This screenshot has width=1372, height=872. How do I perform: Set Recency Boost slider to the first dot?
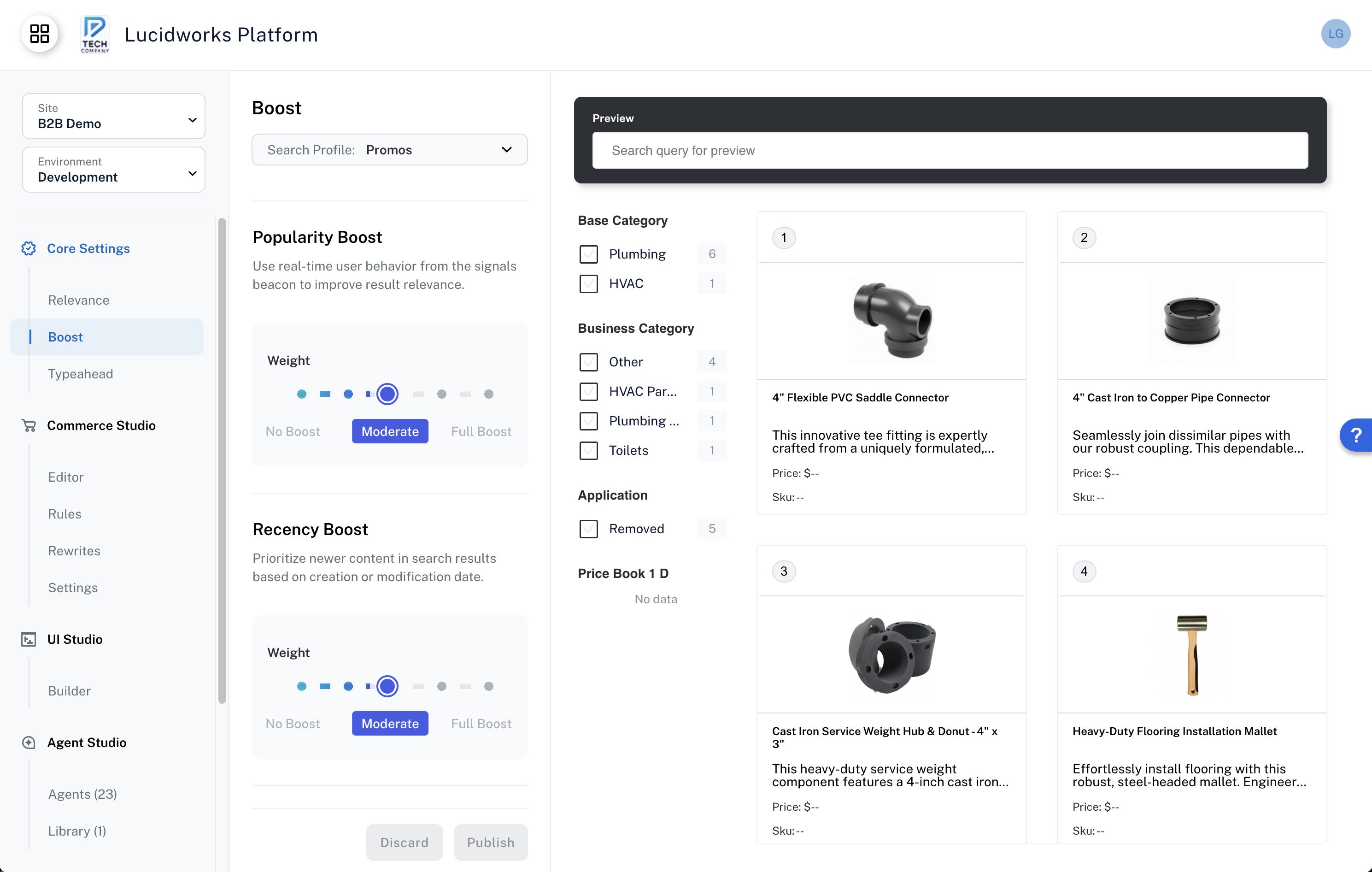(x=302, y=686)
